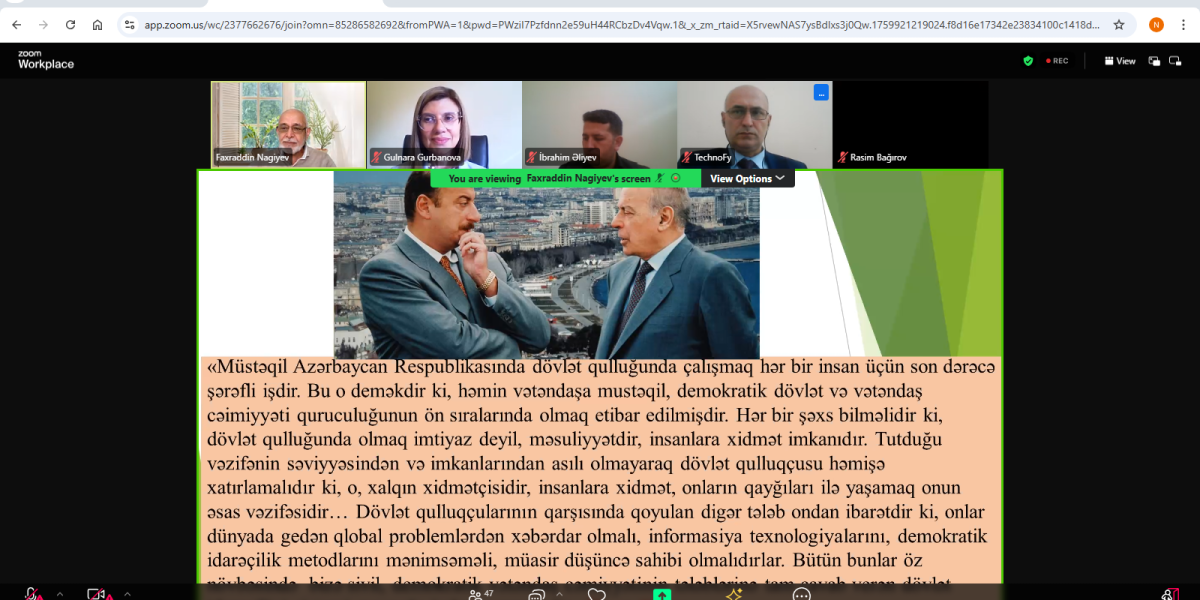Bookmark this page with the star icon
The height and width of the screenshot is (600, 1200).
point(1119,25)
